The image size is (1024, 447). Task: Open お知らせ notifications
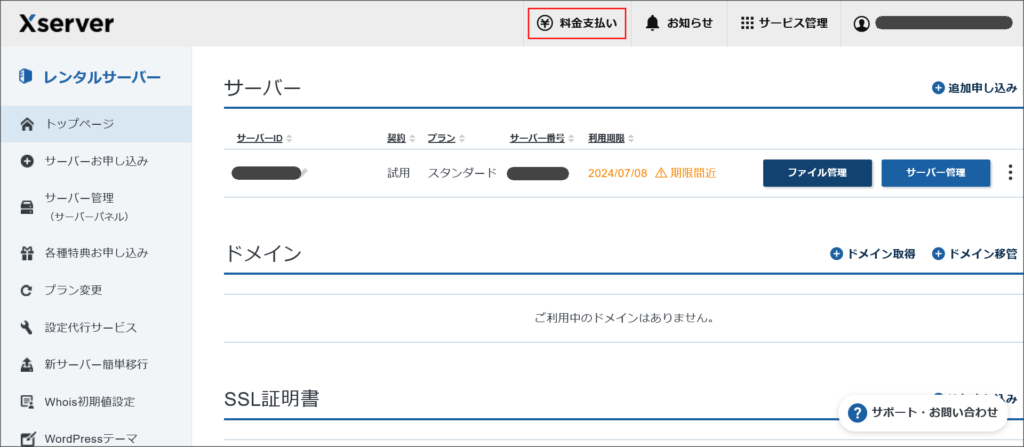(x=679, y=24)
